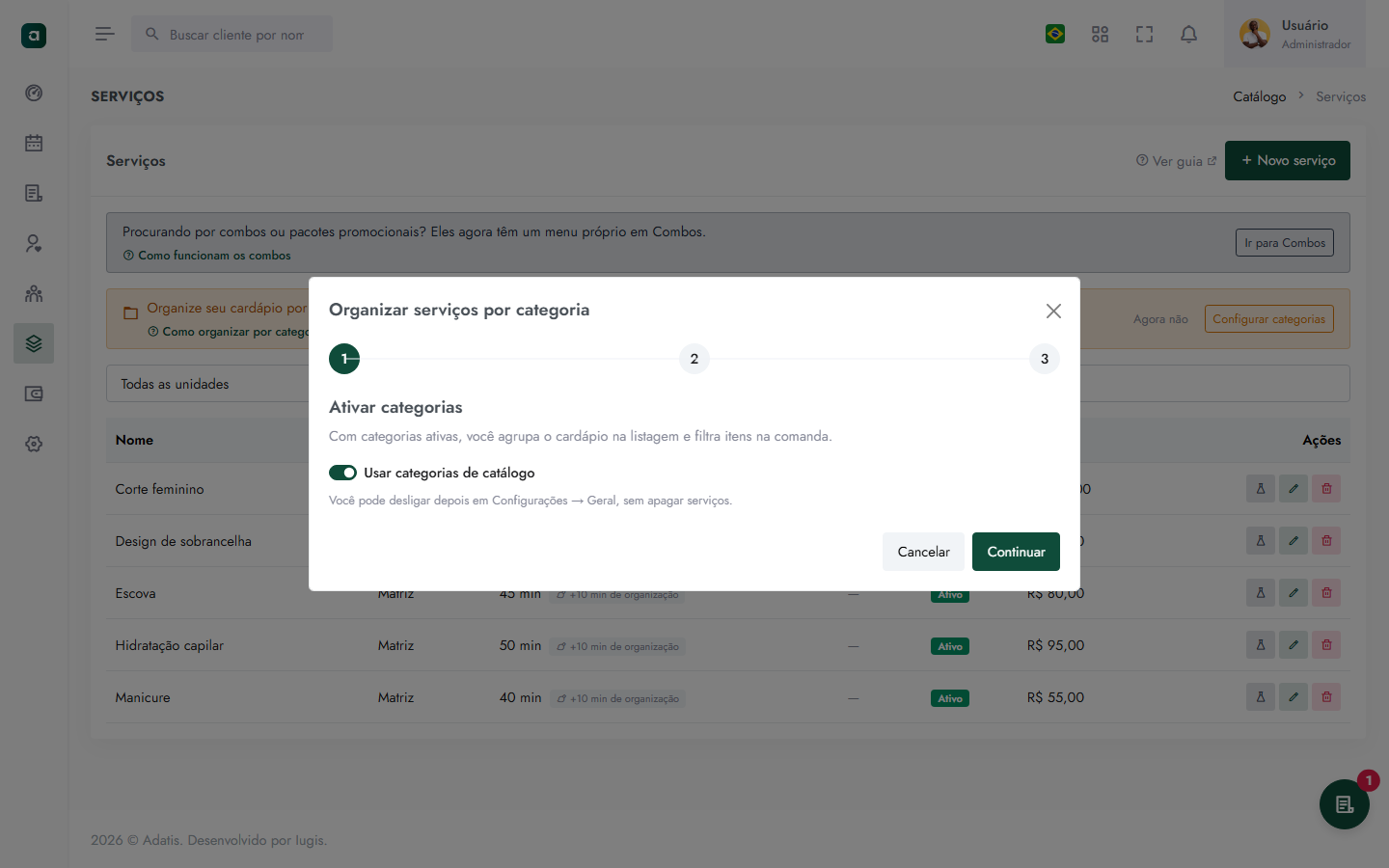Open the apps grid icon in header
The height and width of the screenshot is (868, 1389).
(x=1100, y=35)
